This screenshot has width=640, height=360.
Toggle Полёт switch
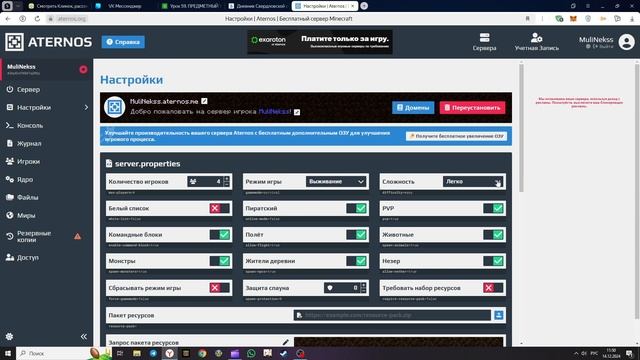[x=356, y=235]
